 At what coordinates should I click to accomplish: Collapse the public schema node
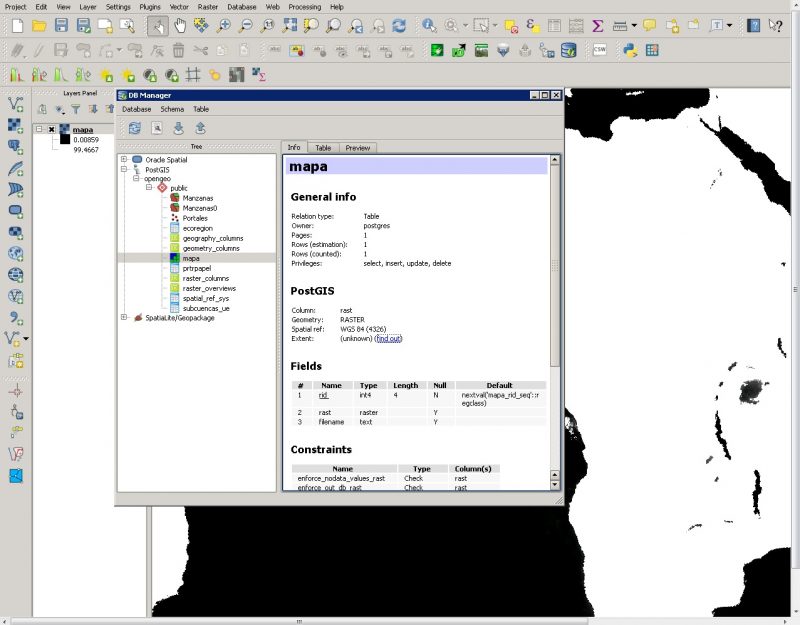click(149, 188)
